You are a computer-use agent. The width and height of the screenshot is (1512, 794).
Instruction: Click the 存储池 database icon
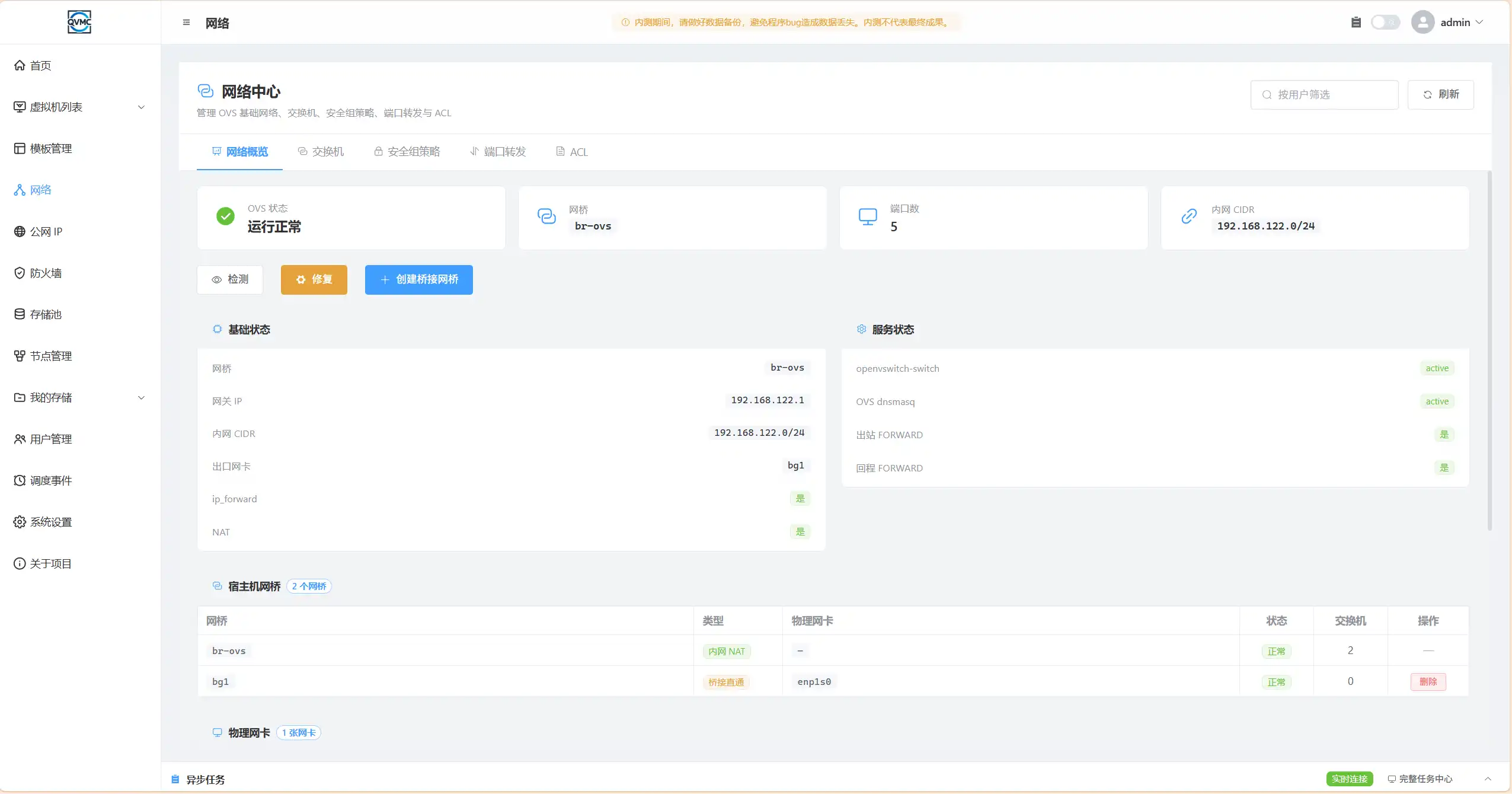20,315
